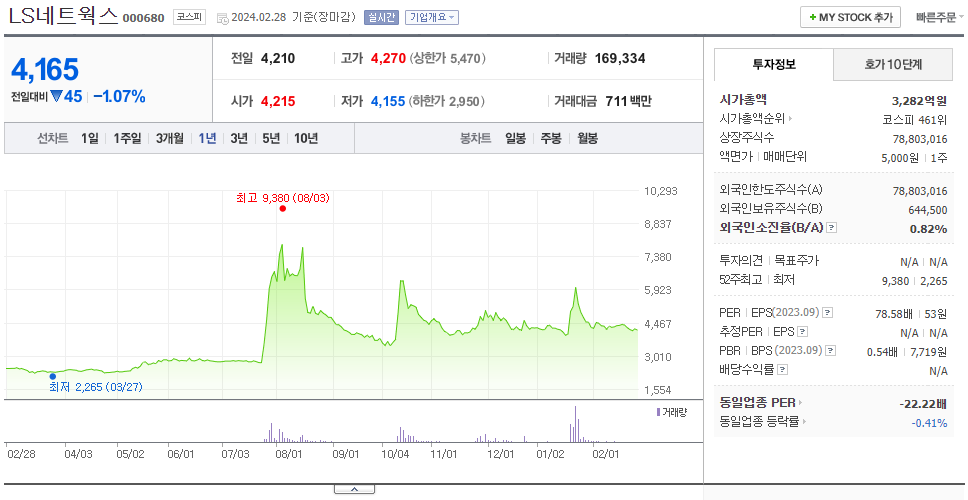Open help icon next to PBR BPS(2023.09)
The width and height of the screenshot is (968, 500).
coord(830,351)
